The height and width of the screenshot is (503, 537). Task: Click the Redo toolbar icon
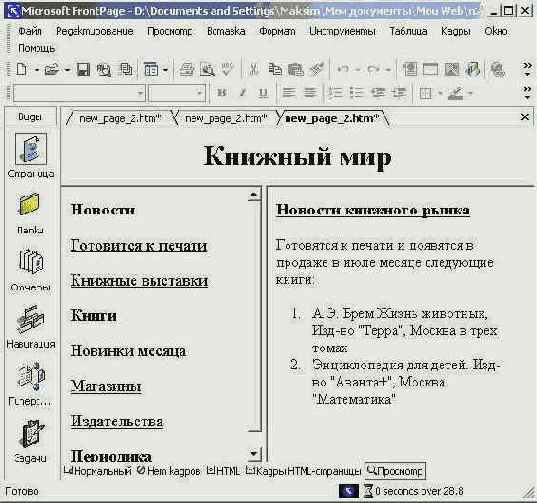pyautogui.click(x=373, y=70)
